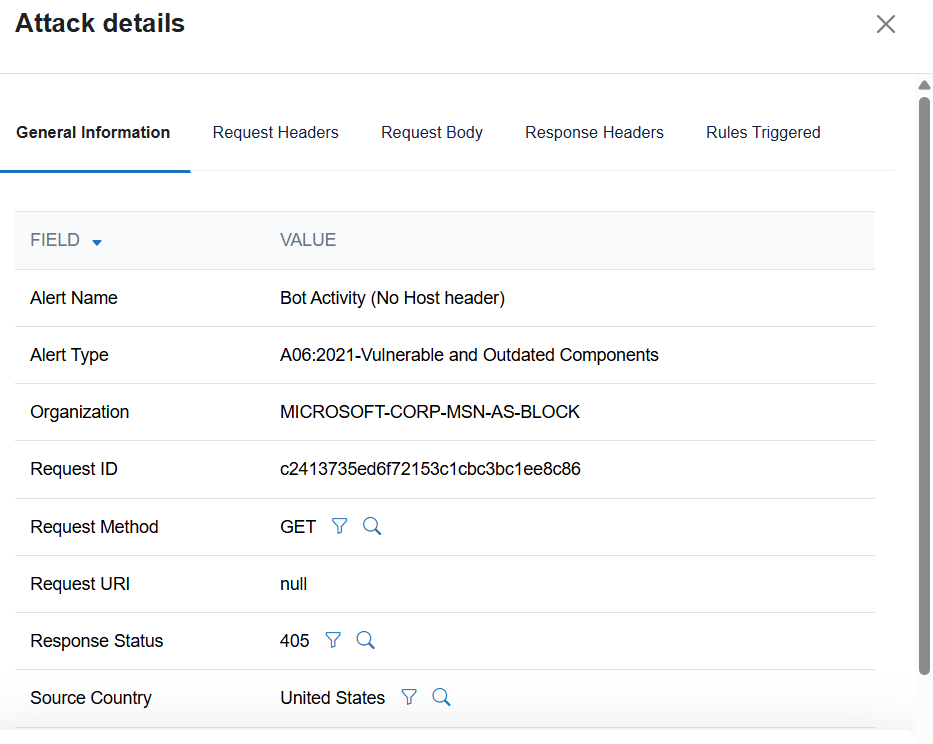933x744 pixels.
Task: Search for source country United States
Action: coord(441,697)
